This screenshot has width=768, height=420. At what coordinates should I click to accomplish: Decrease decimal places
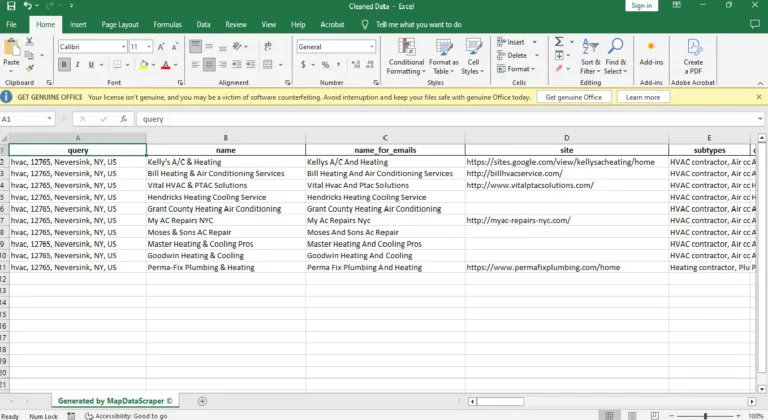pyautogui.click(x=370, y=64)
